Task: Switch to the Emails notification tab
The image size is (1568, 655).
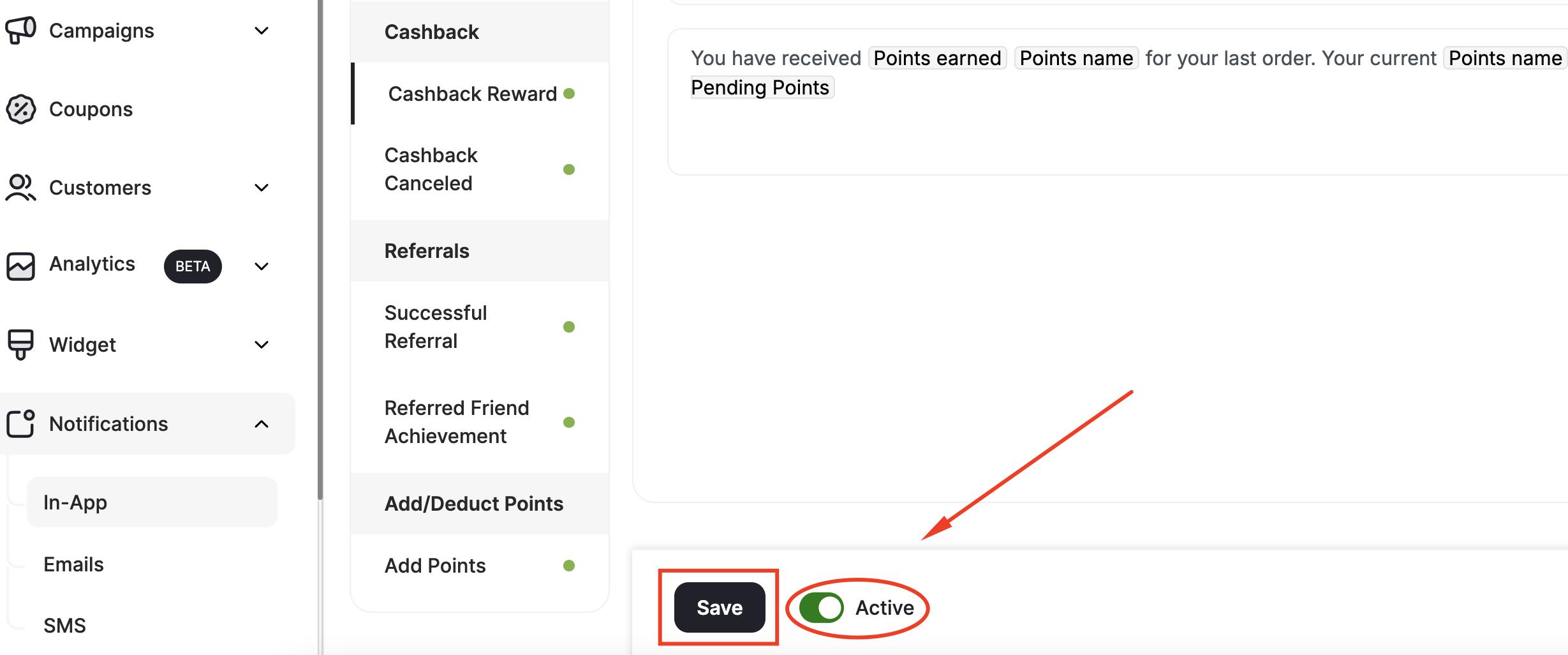Action: pos(73,564)
